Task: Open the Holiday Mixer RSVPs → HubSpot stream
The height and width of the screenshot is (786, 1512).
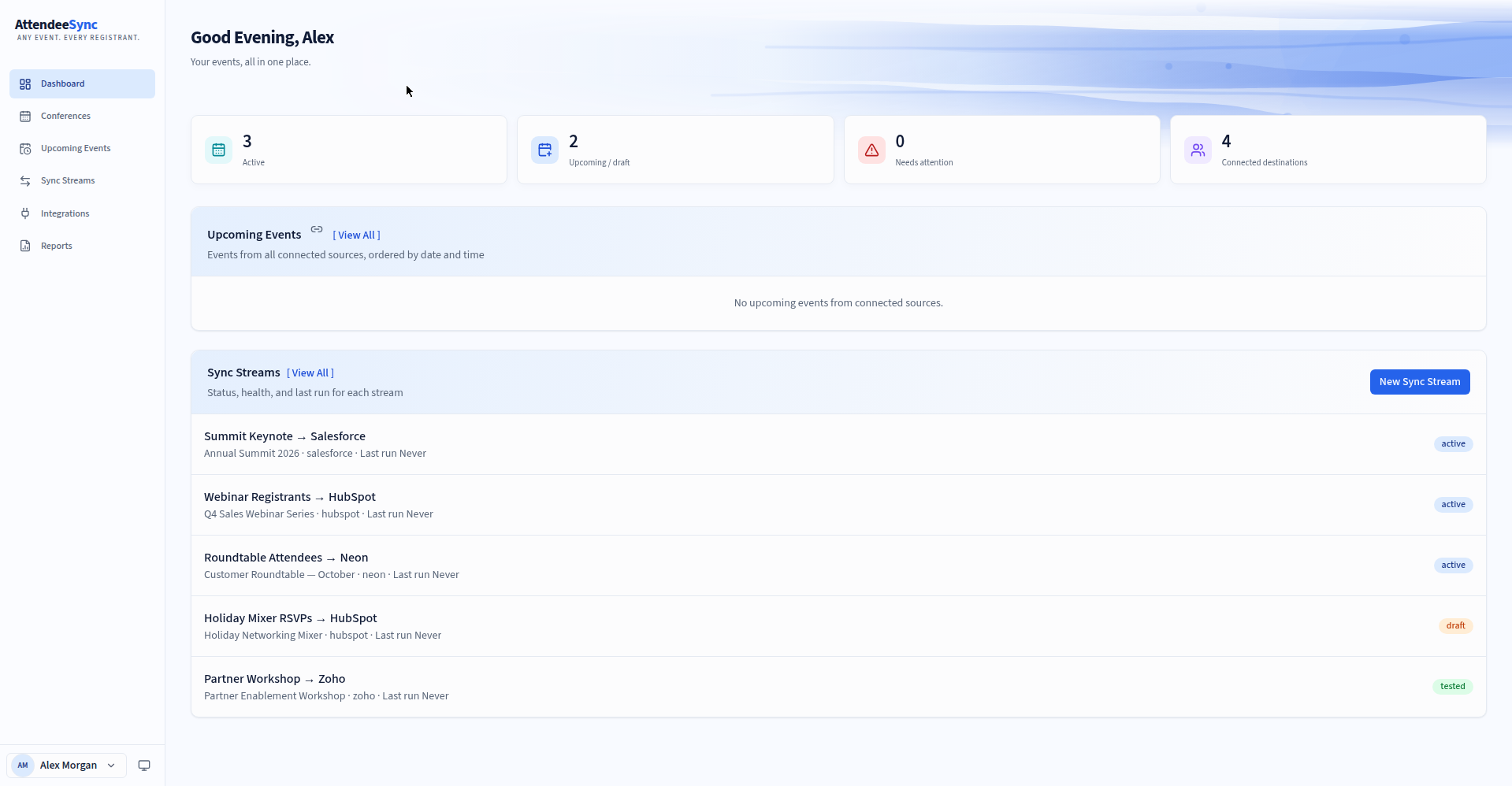Action: coord(838,626)
